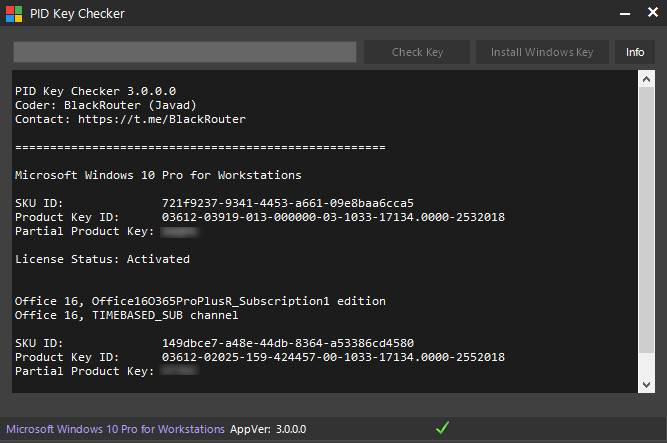Click License Status: Activated text
This screenshot has height=443, width=667.
(x=102, y=259)
